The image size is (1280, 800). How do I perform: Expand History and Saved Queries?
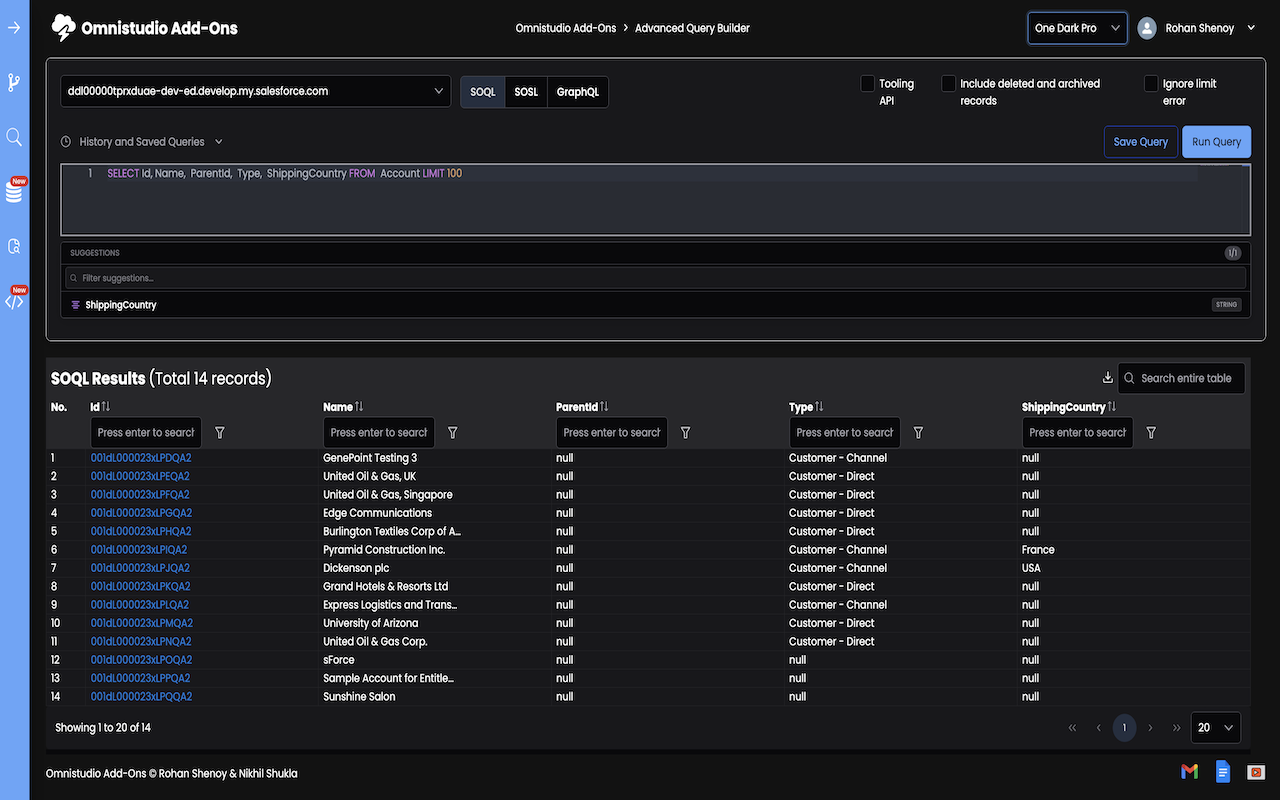pos(142,142)
